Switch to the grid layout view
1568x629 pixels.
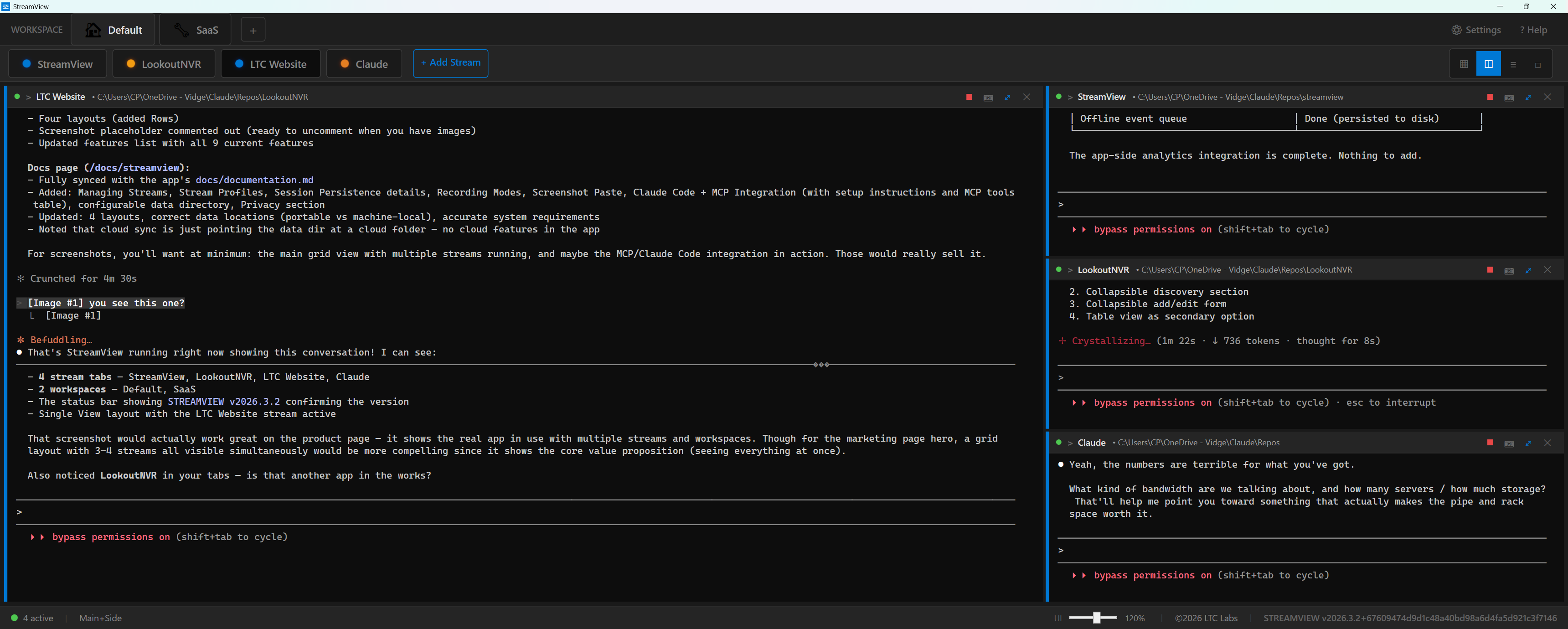coord(1464,64)
